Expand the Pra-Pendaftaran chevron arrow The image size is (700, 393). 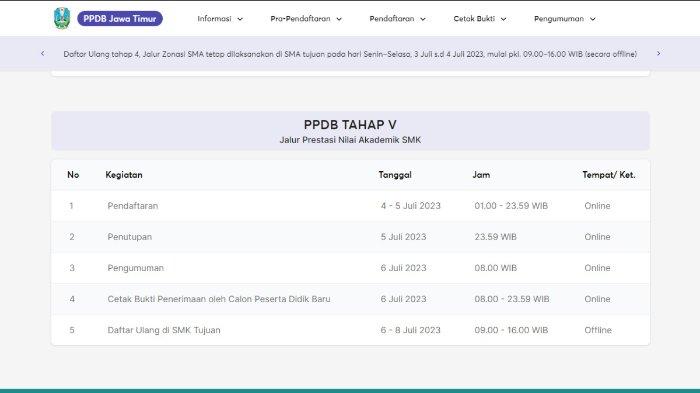(339, 19)
